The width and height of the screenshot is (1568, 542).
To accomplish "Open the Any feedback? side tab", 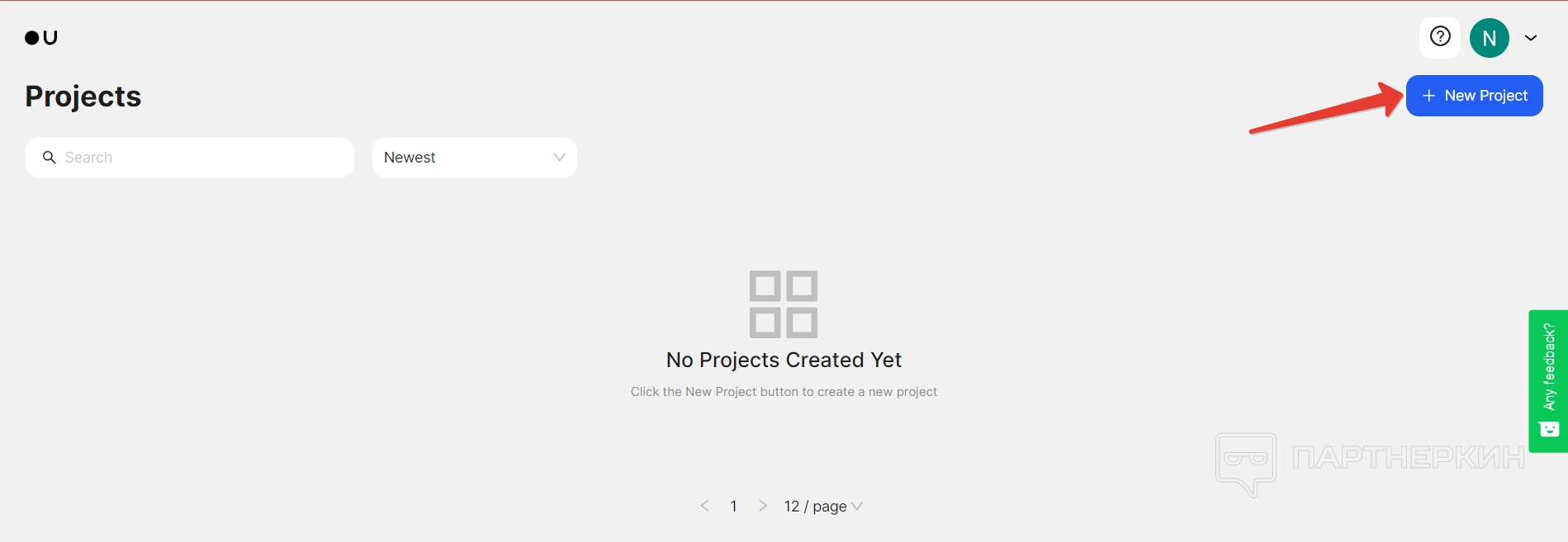I will coord(1548,381).
